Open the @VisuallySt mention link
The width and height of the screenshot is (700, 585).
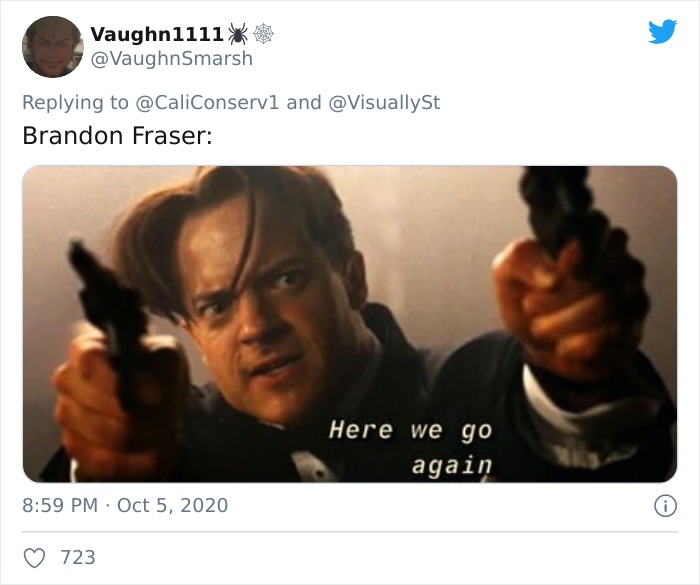click(x=384, y=102)
